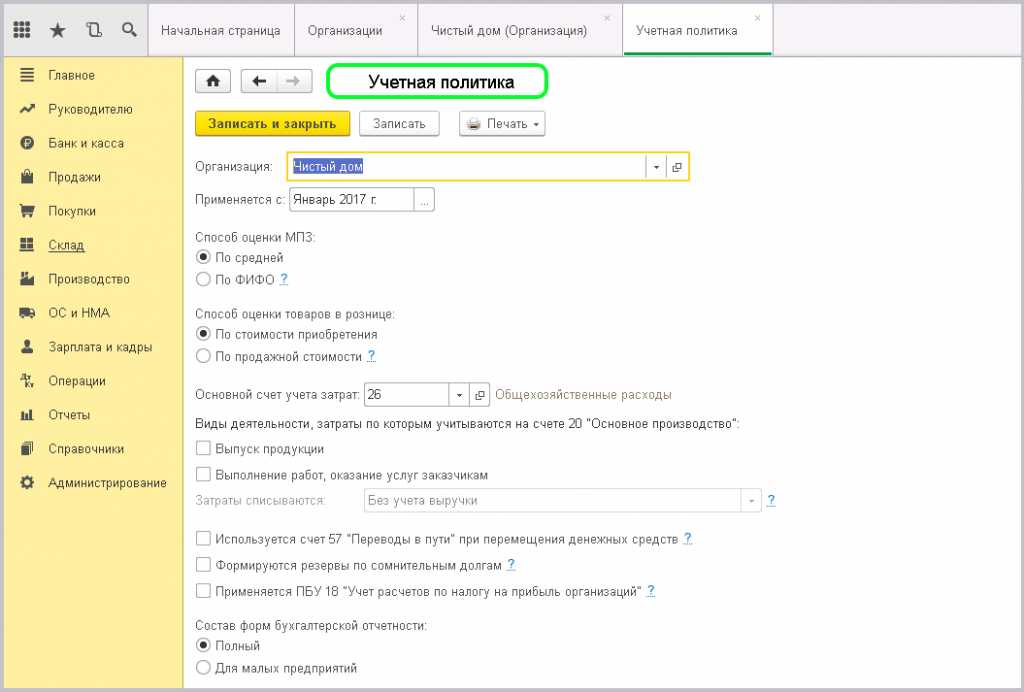Open help link for резервы по сомнительным долгам
Screen dimensions: 1024x692
511,565
